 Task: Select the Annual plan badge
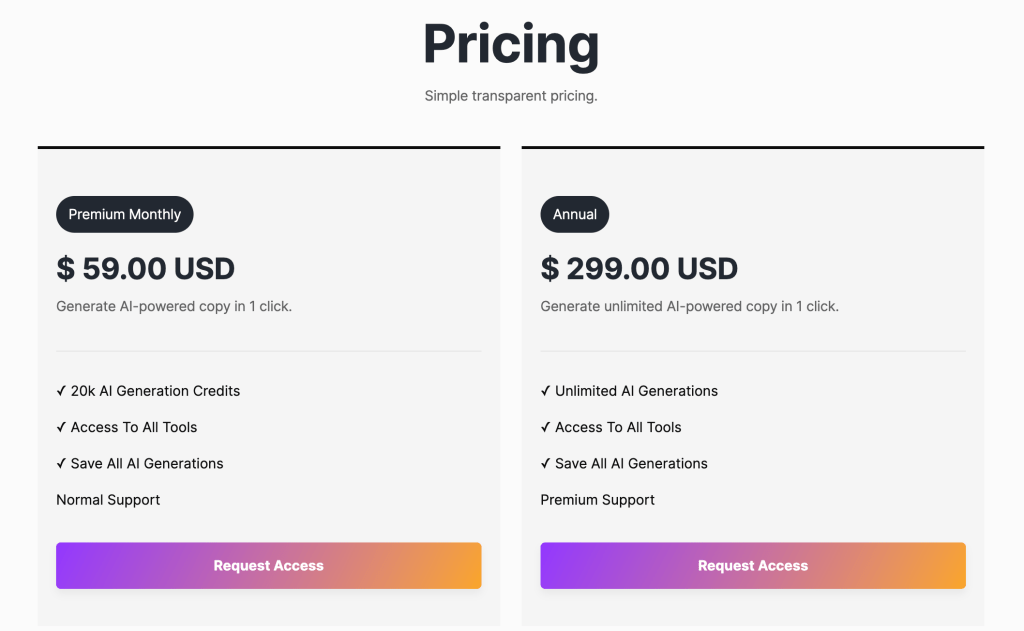tap(574, 214)
